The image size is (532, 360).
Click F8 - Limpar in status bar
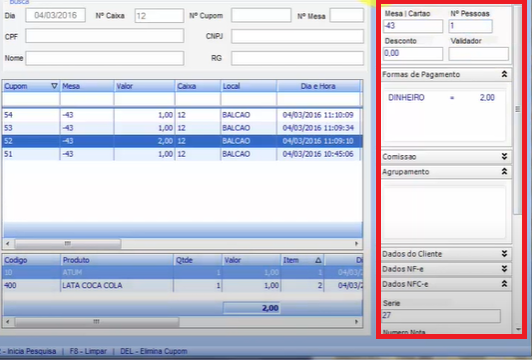pos(88,351)
